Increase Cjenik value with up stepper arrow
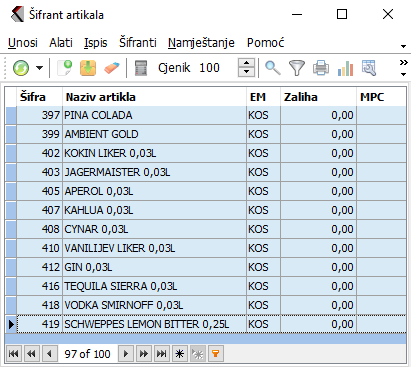The height and width of the screenshot is (367, 411). (x=246, y=63)
